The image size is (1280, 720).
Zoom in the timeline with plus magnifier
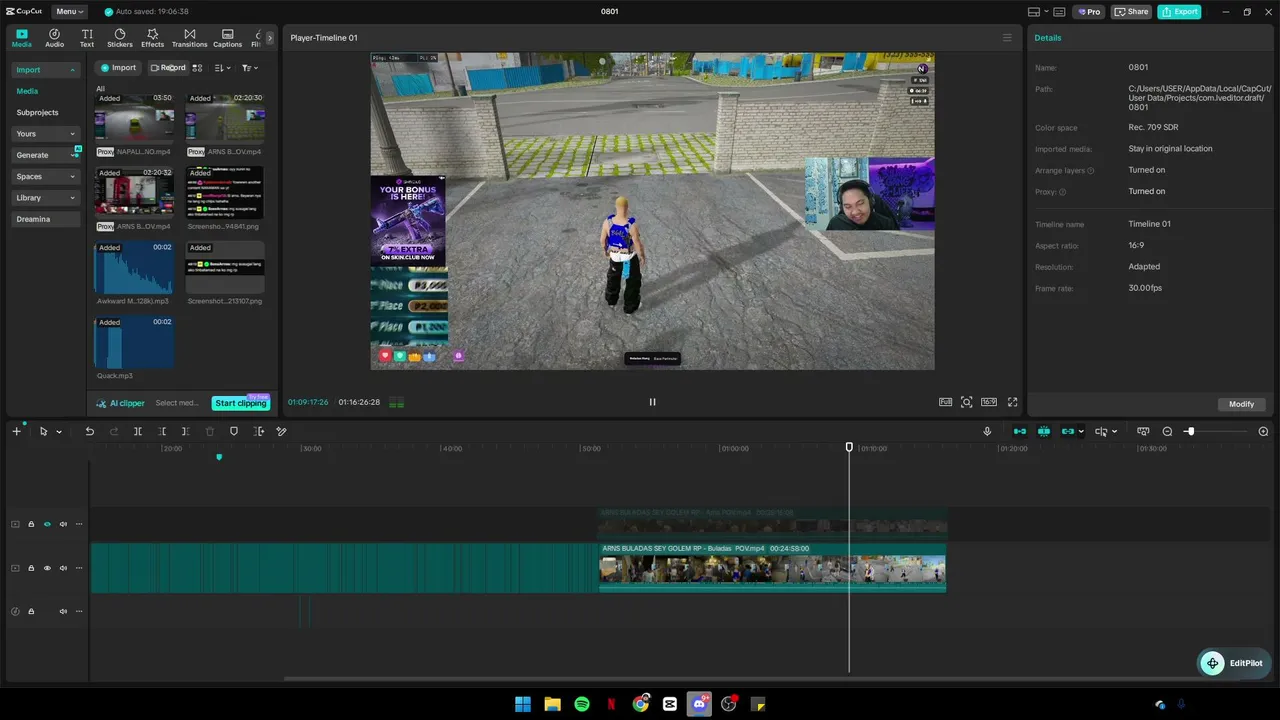(x=1263, y=431)
